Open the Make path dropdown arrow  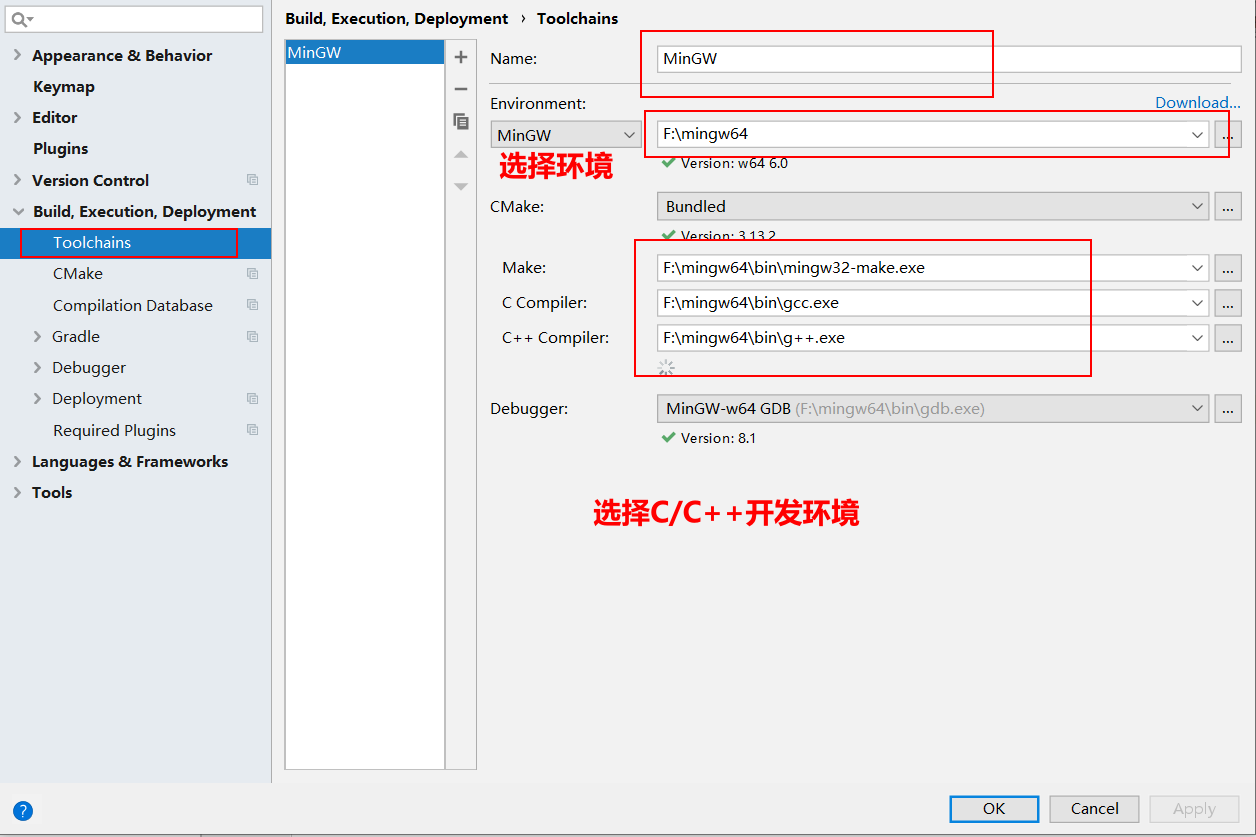1197,268
